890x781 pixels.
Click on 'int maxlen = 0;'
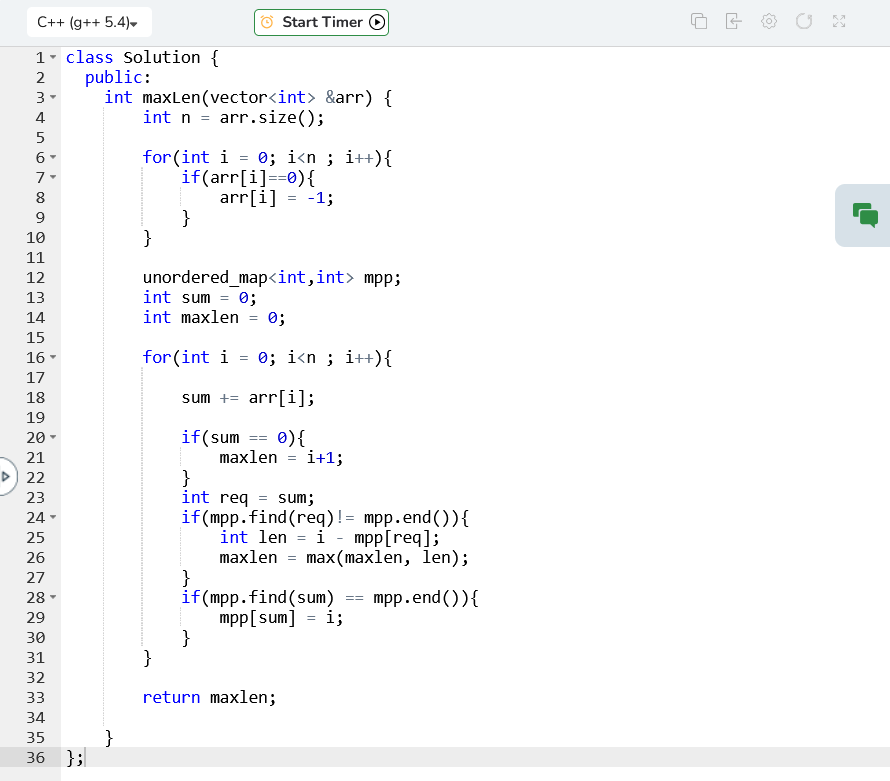[x=214, y=317]
